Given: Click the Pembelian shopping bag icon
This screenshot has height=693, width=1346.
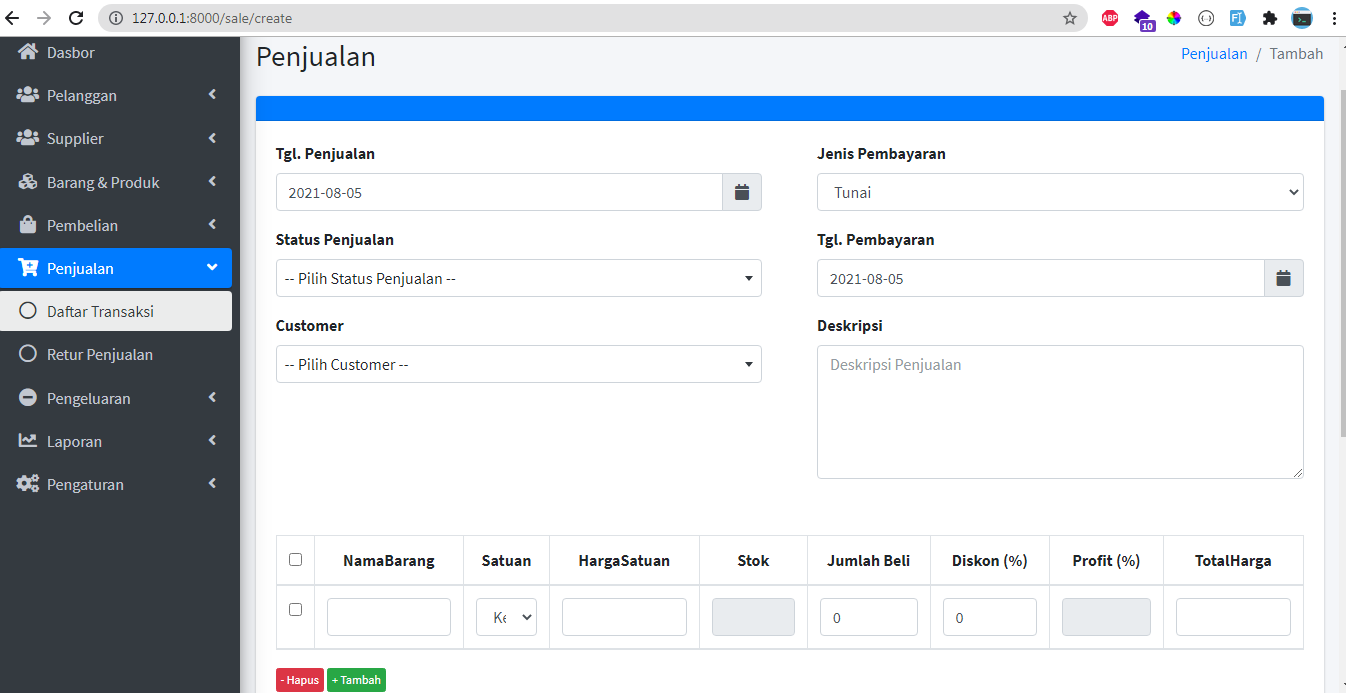Looking at the screenshot, I should click(28, 225).
